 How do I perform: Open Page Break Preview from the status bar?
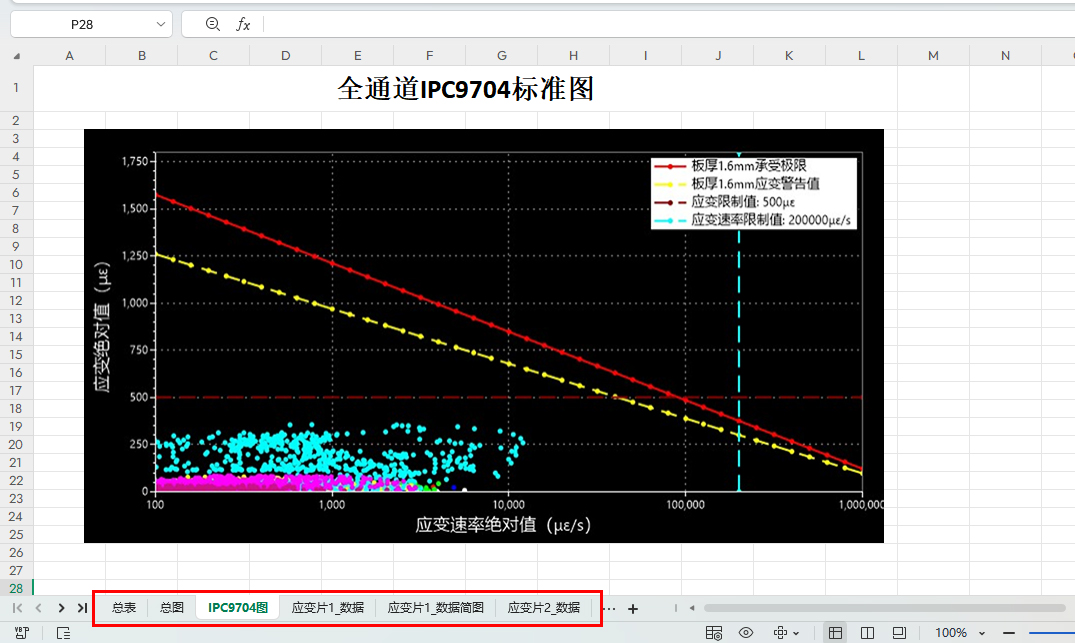pos(898,632)
